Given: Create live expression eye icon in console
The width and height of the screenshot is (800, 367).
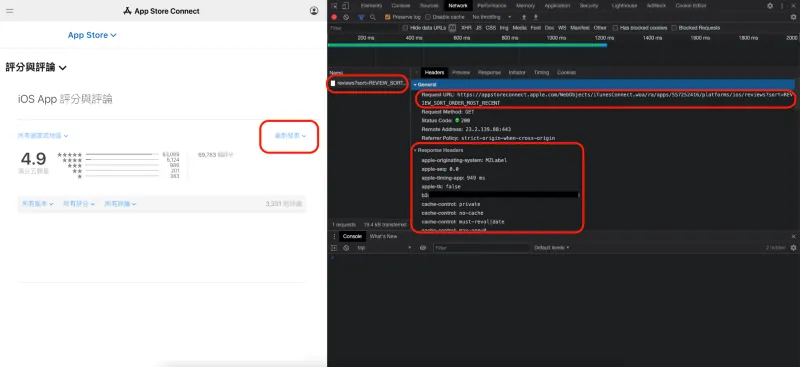Looking at the screenshot, I should click(x=423, y=248).
